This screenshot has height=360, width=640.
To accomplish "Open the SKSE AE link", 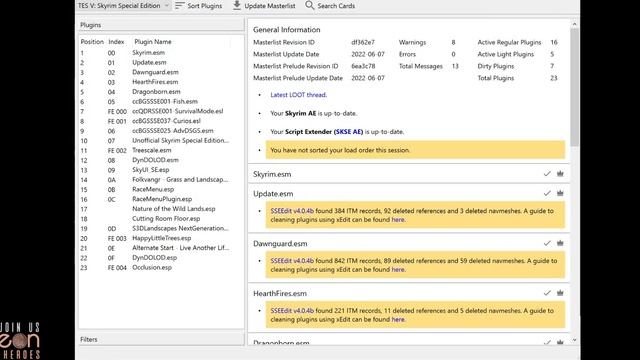I will pos(348,132).
